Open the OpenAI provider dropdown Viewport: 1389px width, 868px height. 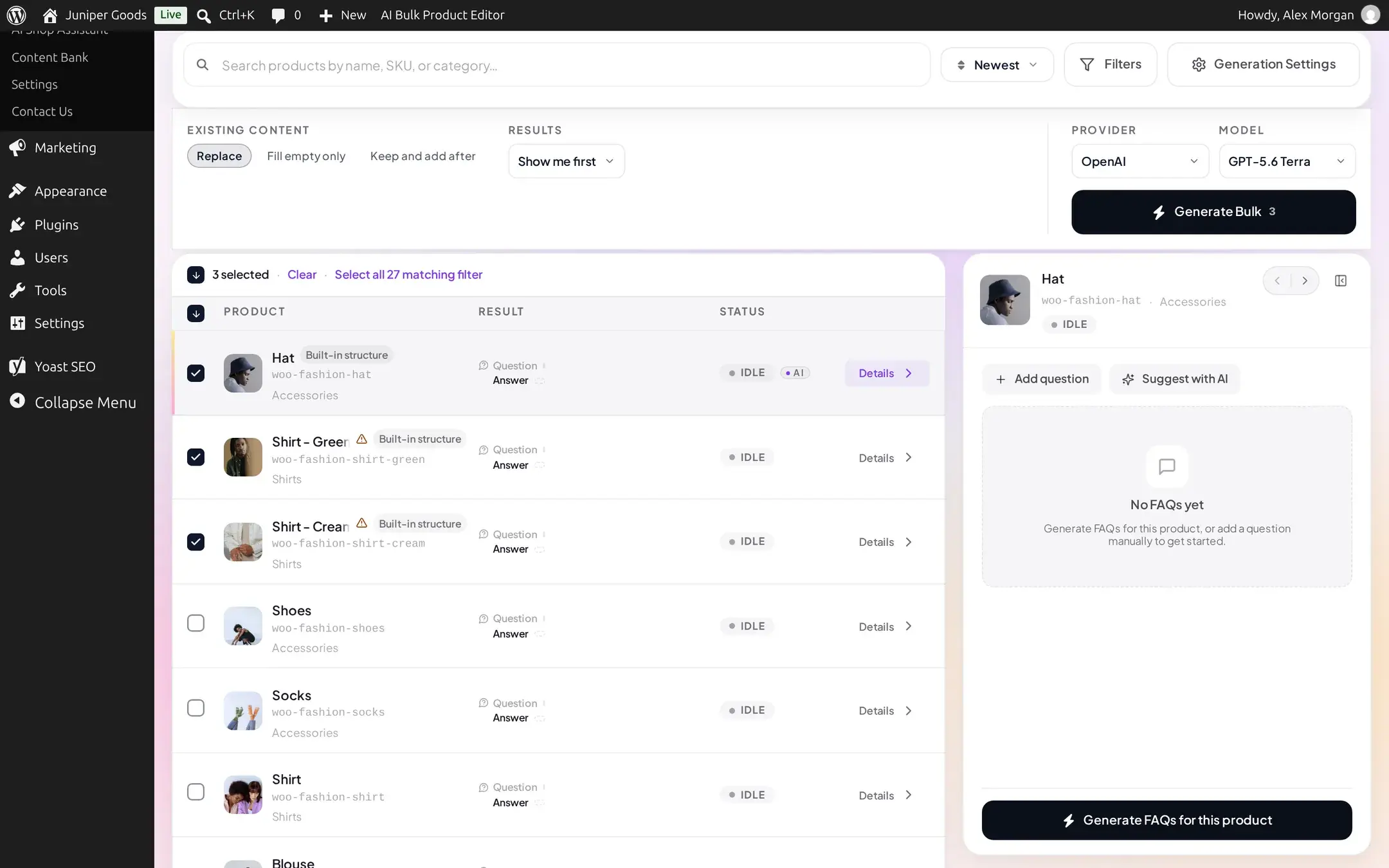[x=1139, y=161]
